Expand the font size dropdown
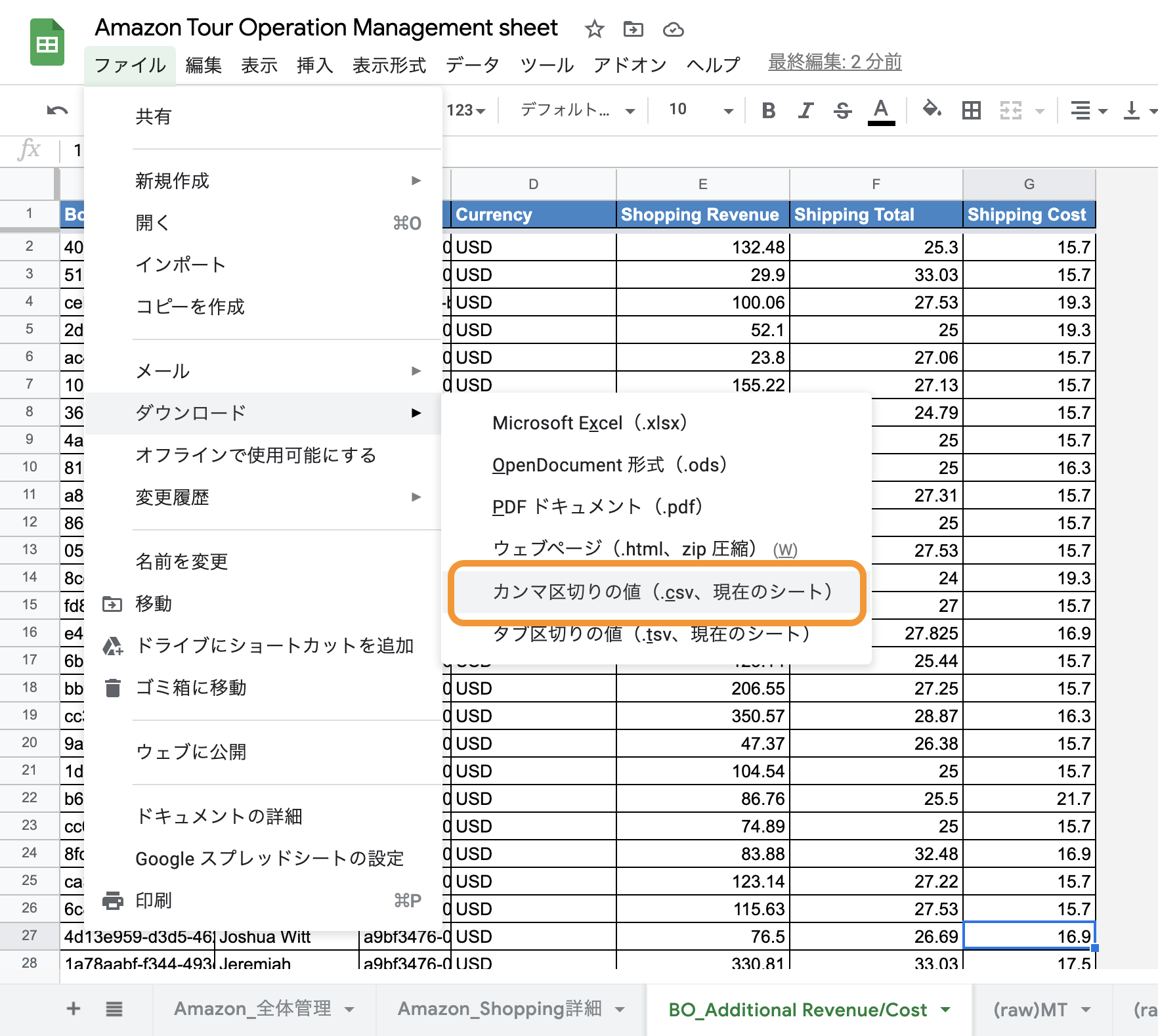1158x1036 pixels. (x=727, y=110)
